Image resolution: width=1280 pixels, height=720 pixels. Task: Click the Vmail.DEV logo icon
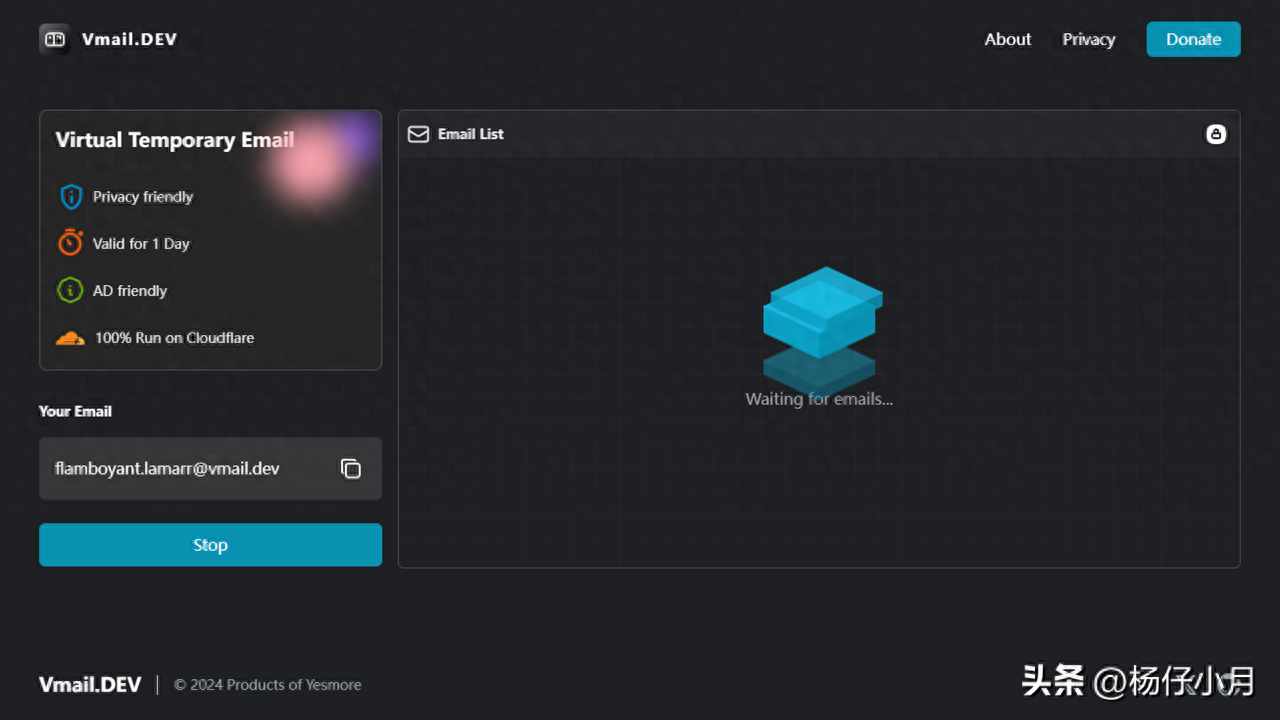(x=54, y=39)
